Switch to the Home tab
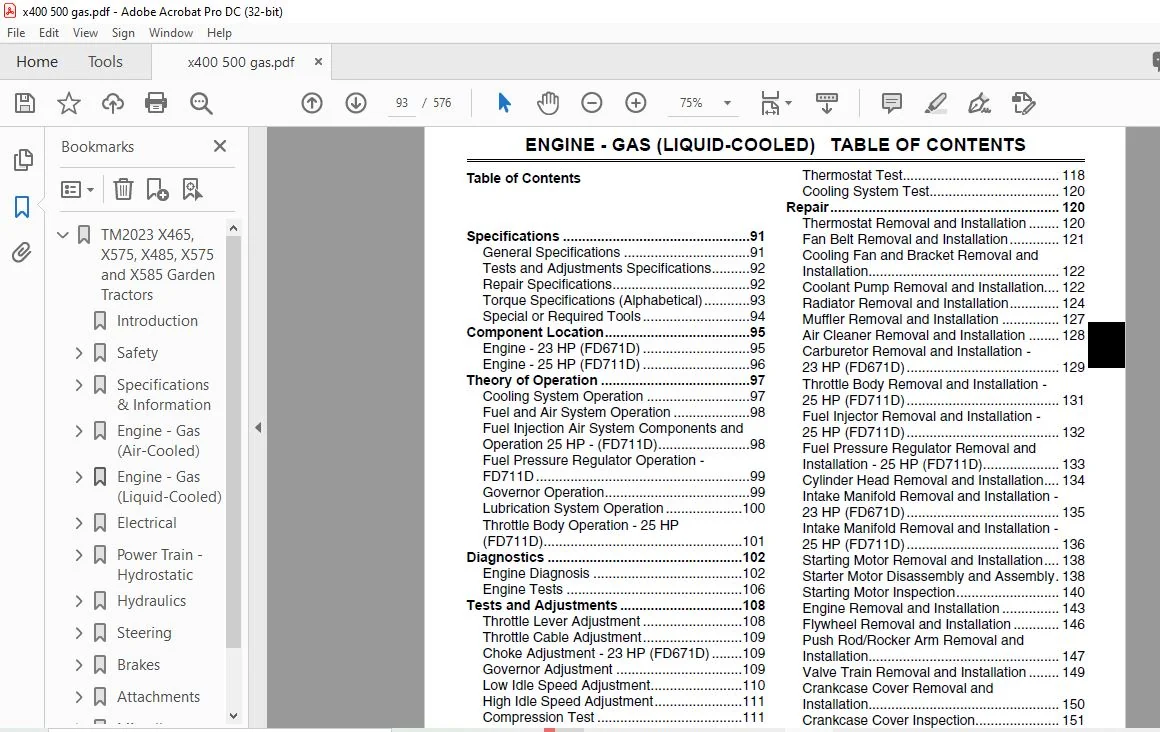 tap(37, 61)
